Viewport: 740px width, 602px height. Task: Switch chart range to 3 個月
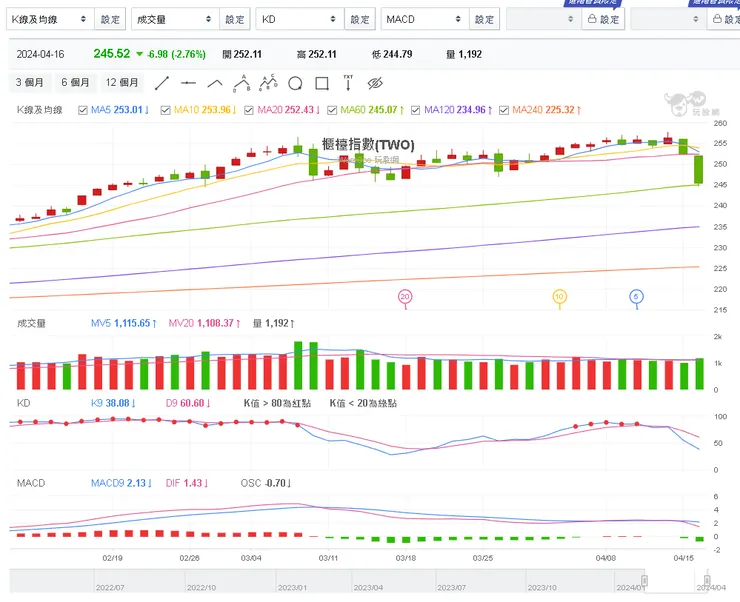pyautogui.click(x=29, y=83)
